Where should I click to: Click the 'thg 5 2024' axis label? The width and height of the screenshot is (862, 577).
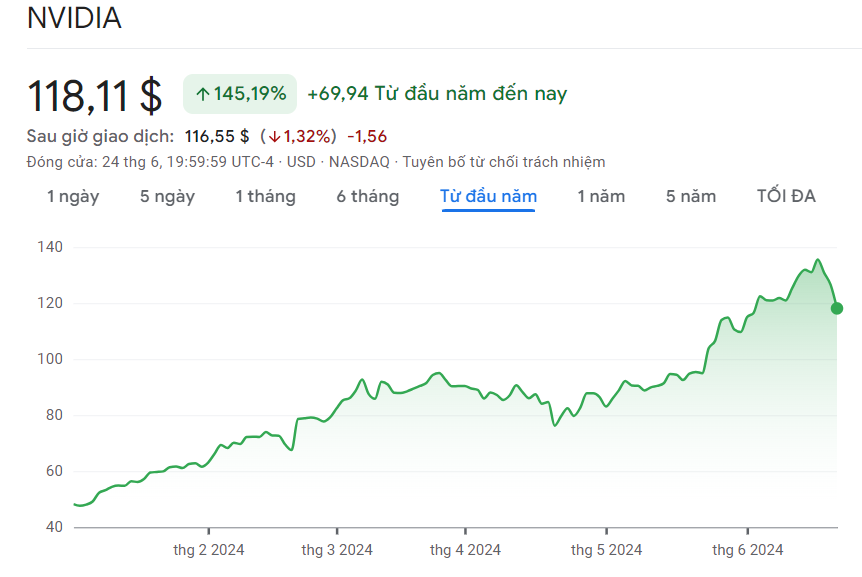coord(606,550)
